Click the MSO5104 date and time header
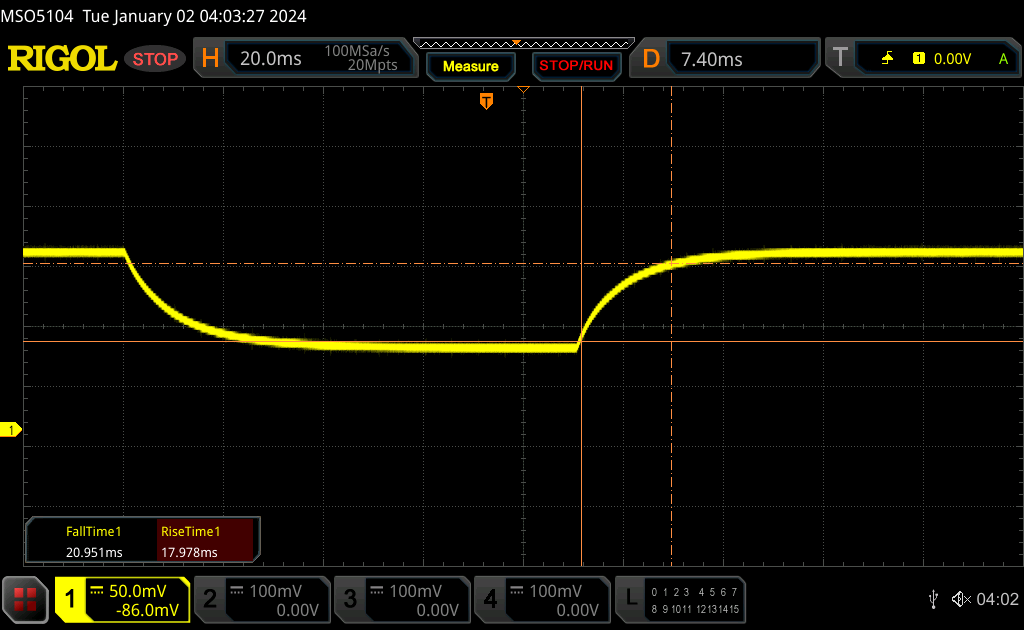1024x630 pixels. coord(153,16)
